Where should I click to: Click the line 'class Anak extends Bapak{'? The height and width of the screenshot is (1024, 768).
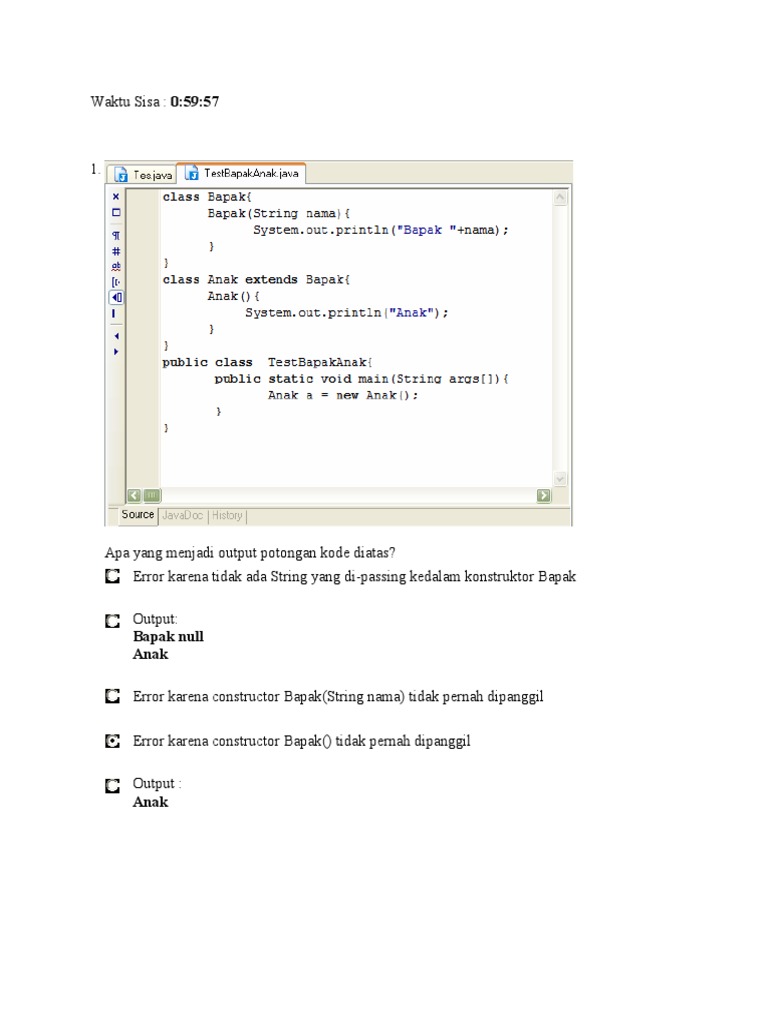257,280
